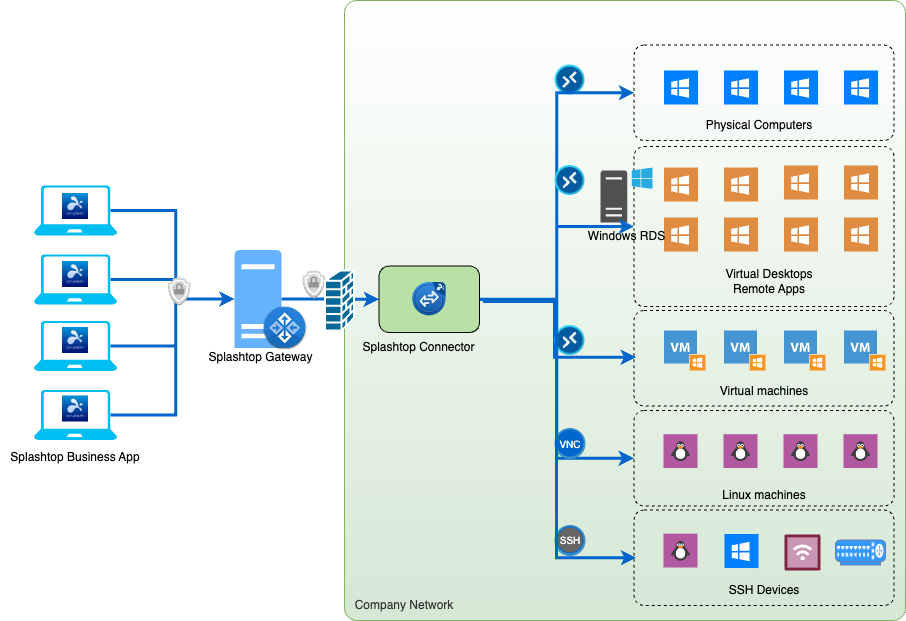The width and height of the screenshot is (906, 621).
Task: Click the Splashtop Connector label
Action: pyautogui.click(x=418, y=347)
